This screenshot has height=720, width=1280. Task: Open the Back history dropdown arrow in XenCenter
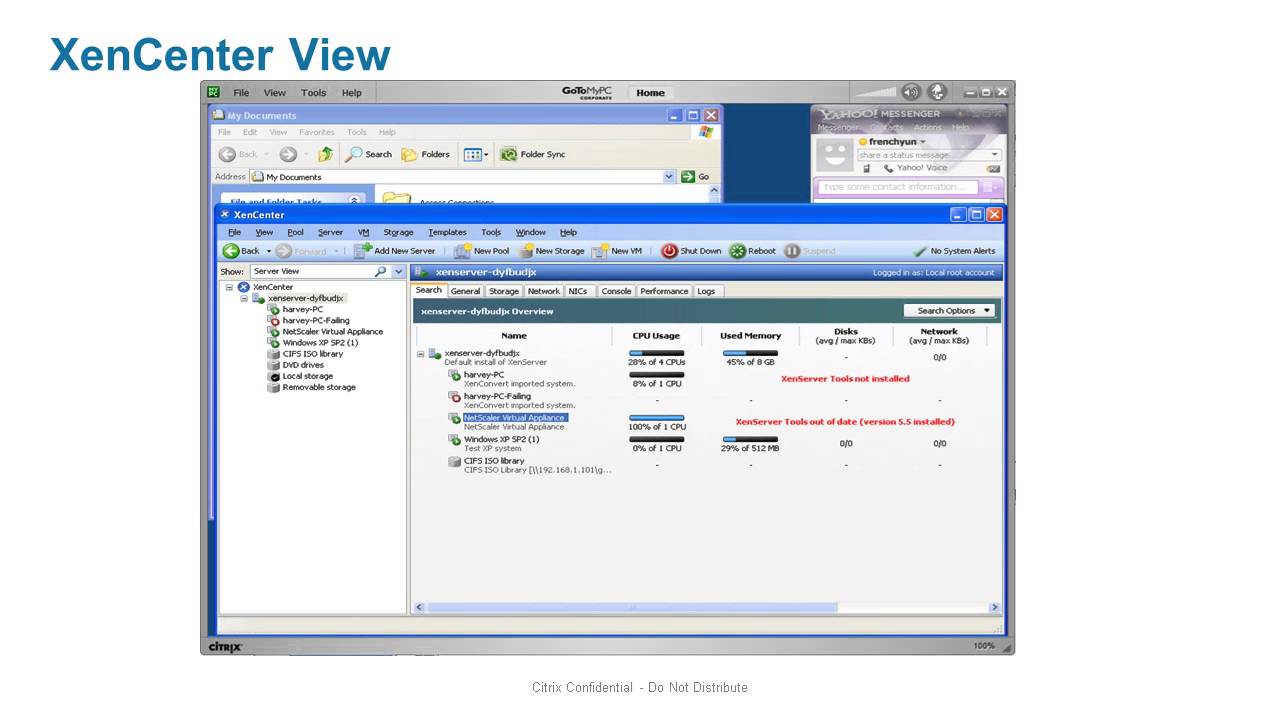[x=268, y=251]
